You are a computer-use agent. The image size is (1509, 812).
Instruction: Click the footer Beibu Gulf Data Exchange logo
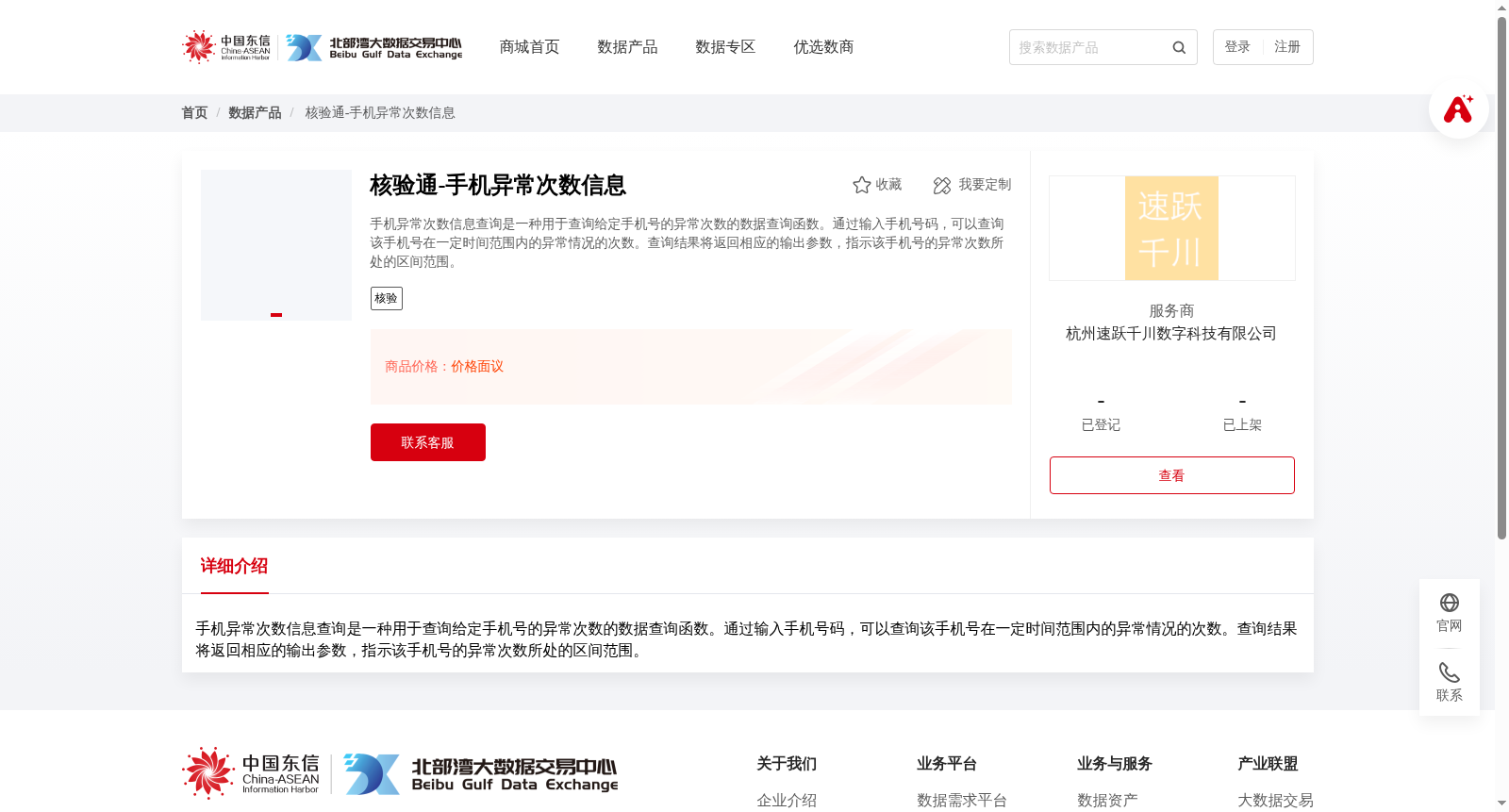481,774
